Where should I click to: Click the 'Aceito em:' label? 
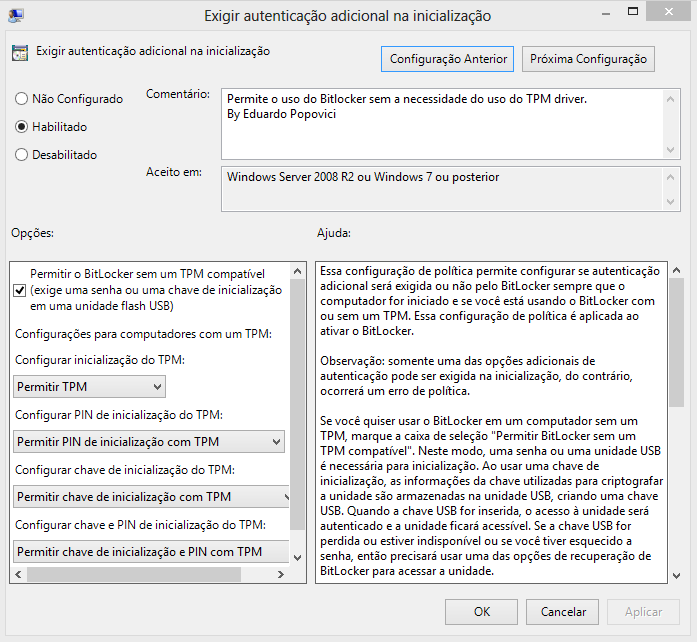pos(174,172)
